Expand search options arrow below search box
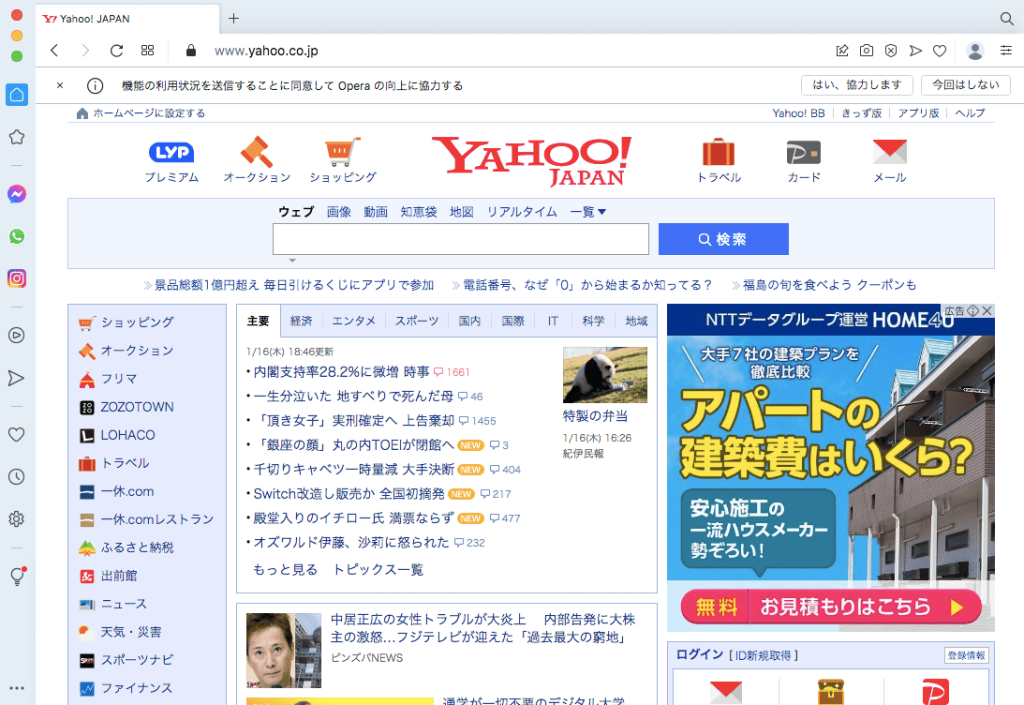Image resolution: width=1024 pixels, height=705 pixels. [x=293, y=260]
